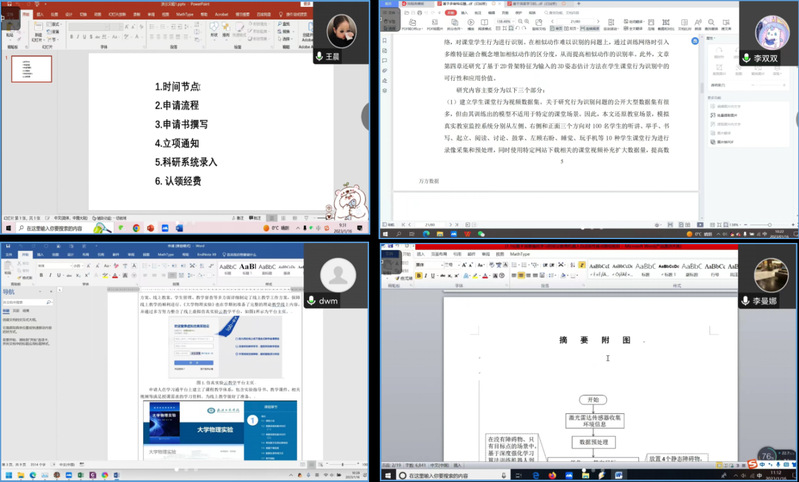
Task: Click 王晨's participant avatar
Action: [341, 31]
